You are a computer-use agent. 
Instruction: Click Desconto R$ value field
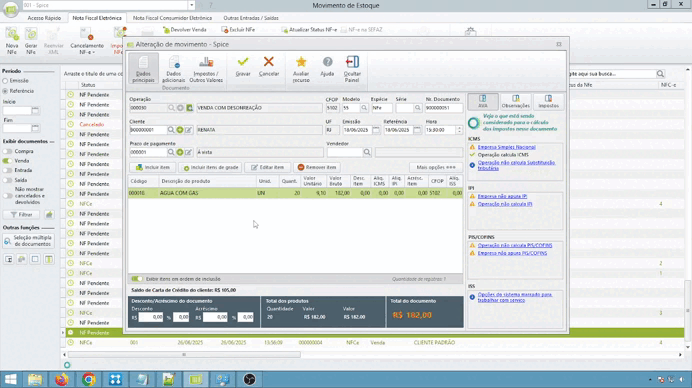(x=151, y=317)
